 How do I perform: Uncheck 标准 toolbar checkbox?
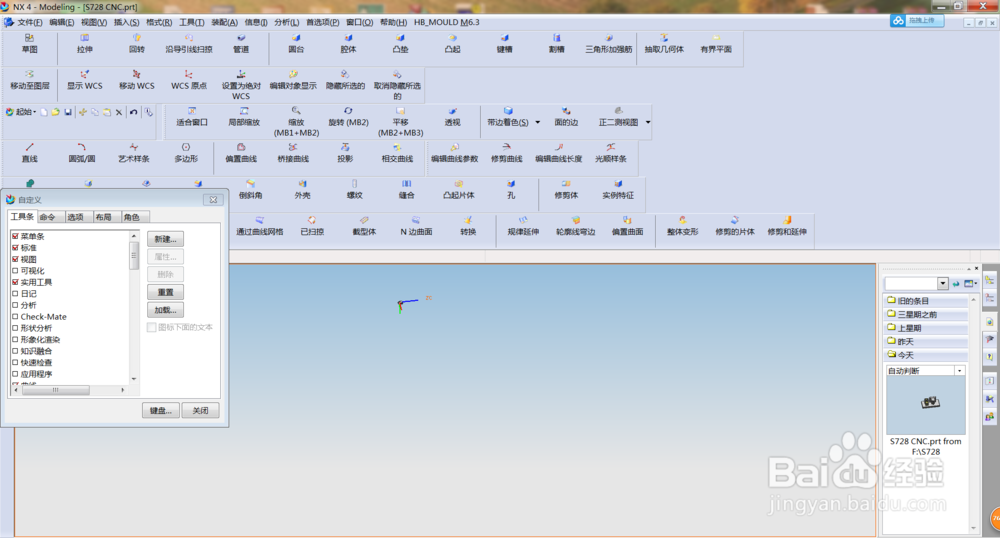(15, 248)
